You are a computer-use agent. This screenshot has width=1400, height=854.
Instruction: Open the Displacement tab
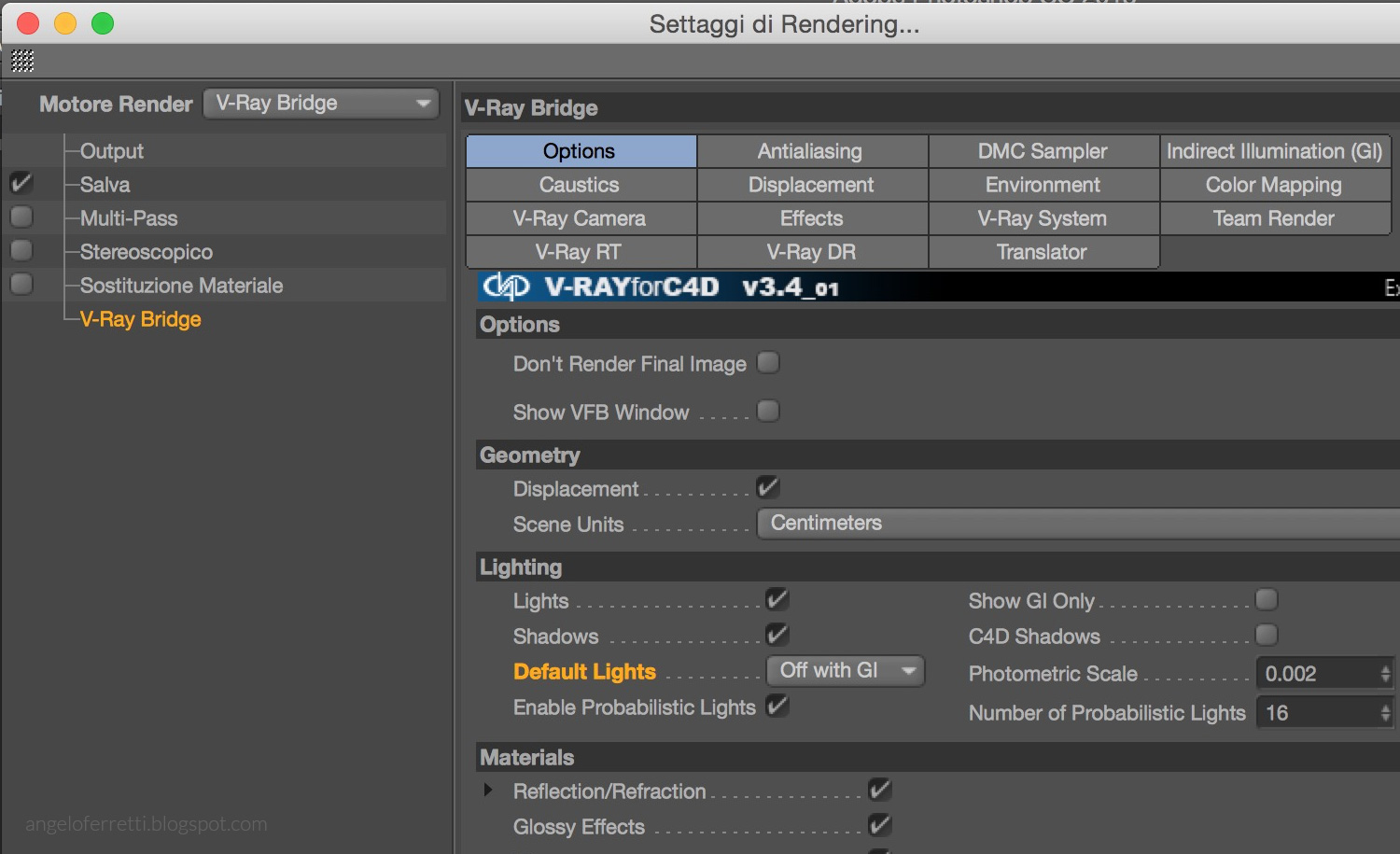coord(812,185)
